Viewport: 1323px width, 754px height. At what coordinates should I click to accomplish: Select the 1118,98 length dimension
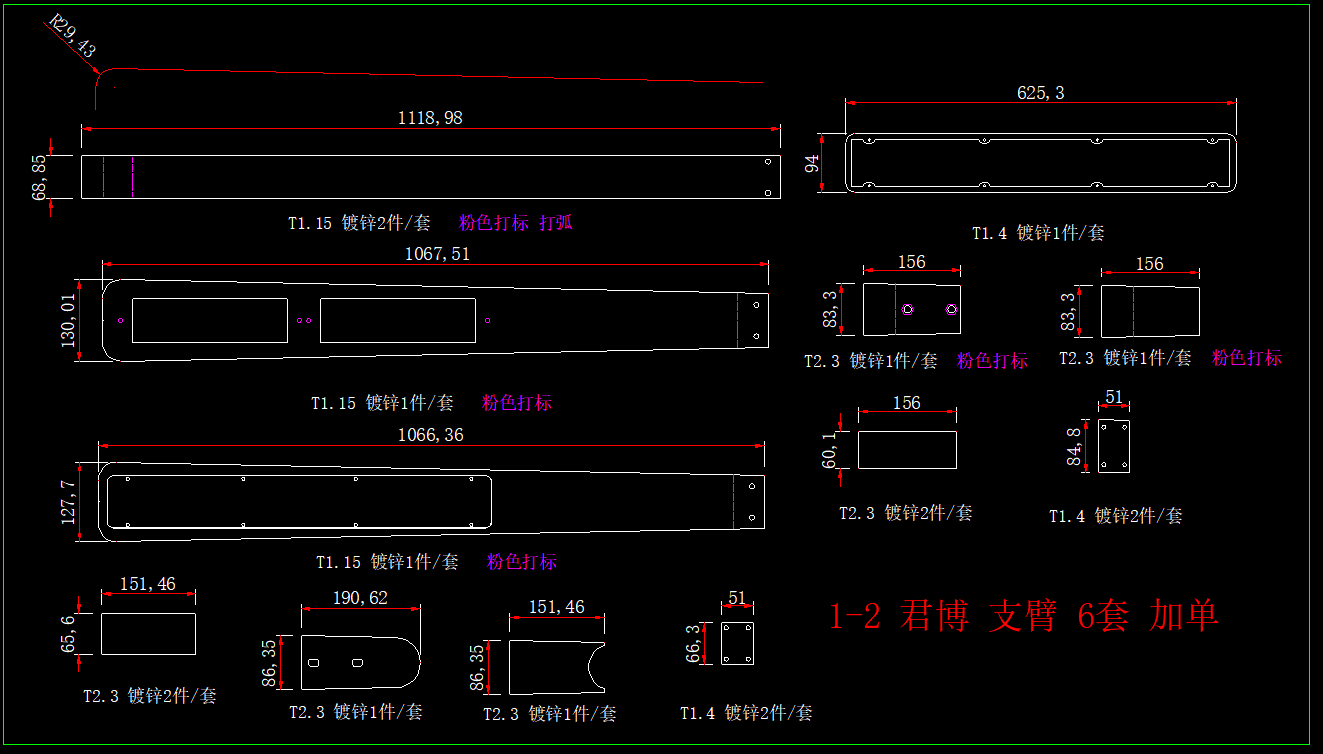(430, 117)
